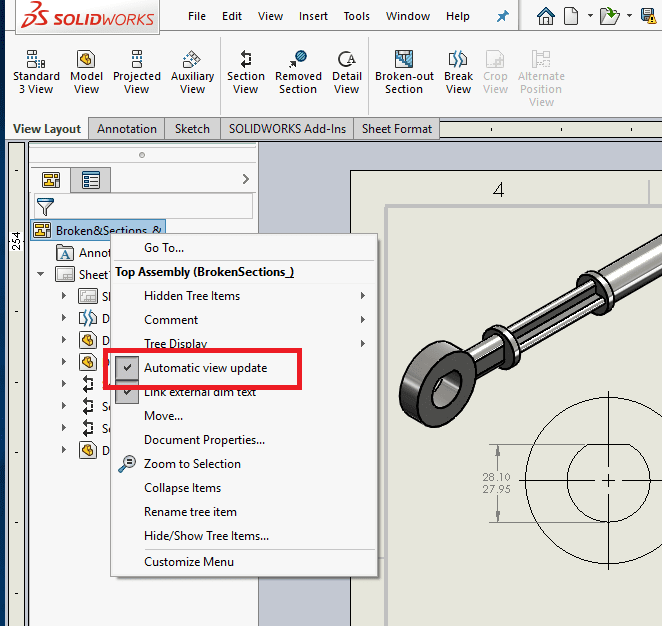Switch to the PropertyManager tab icon
Viewport: 662px width, 626px height.
pyautogui.click(x=91, y=180)
